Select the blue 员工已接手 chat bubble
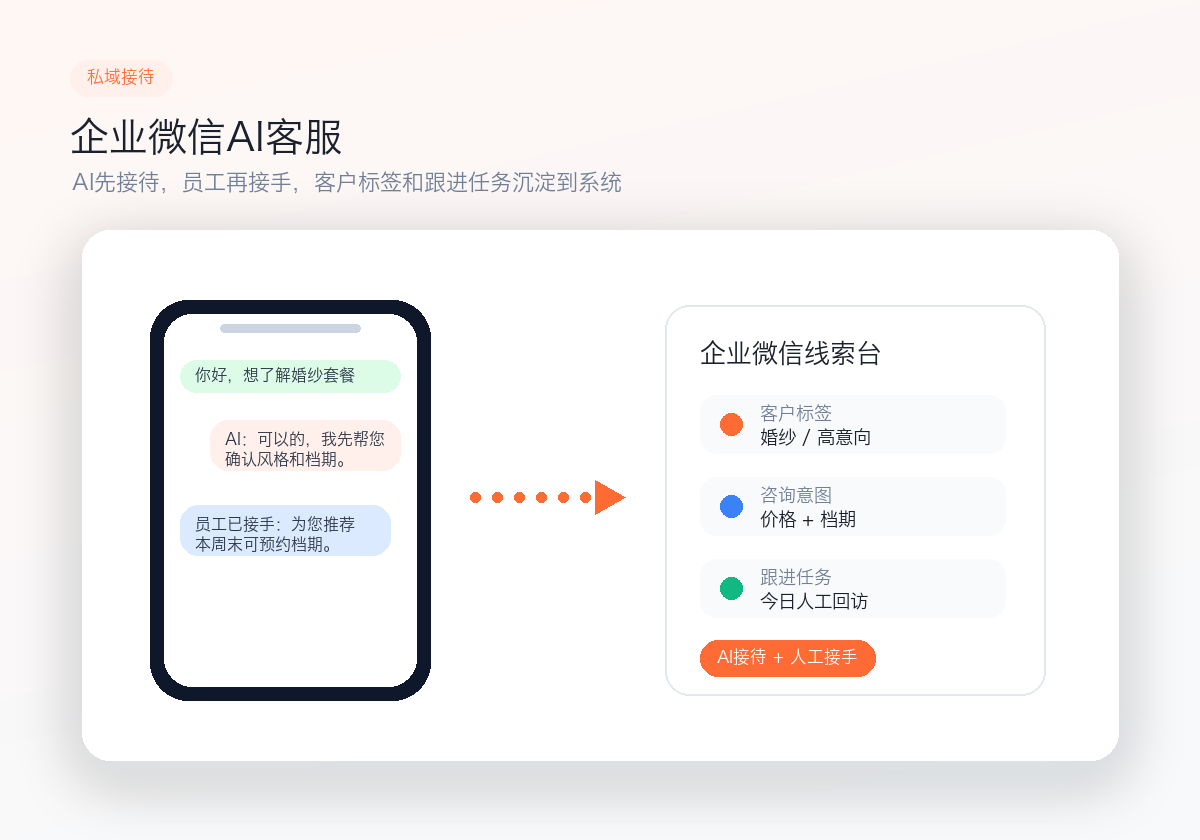The width and height of the screenshot is (1200, 840). pos(285,531)
